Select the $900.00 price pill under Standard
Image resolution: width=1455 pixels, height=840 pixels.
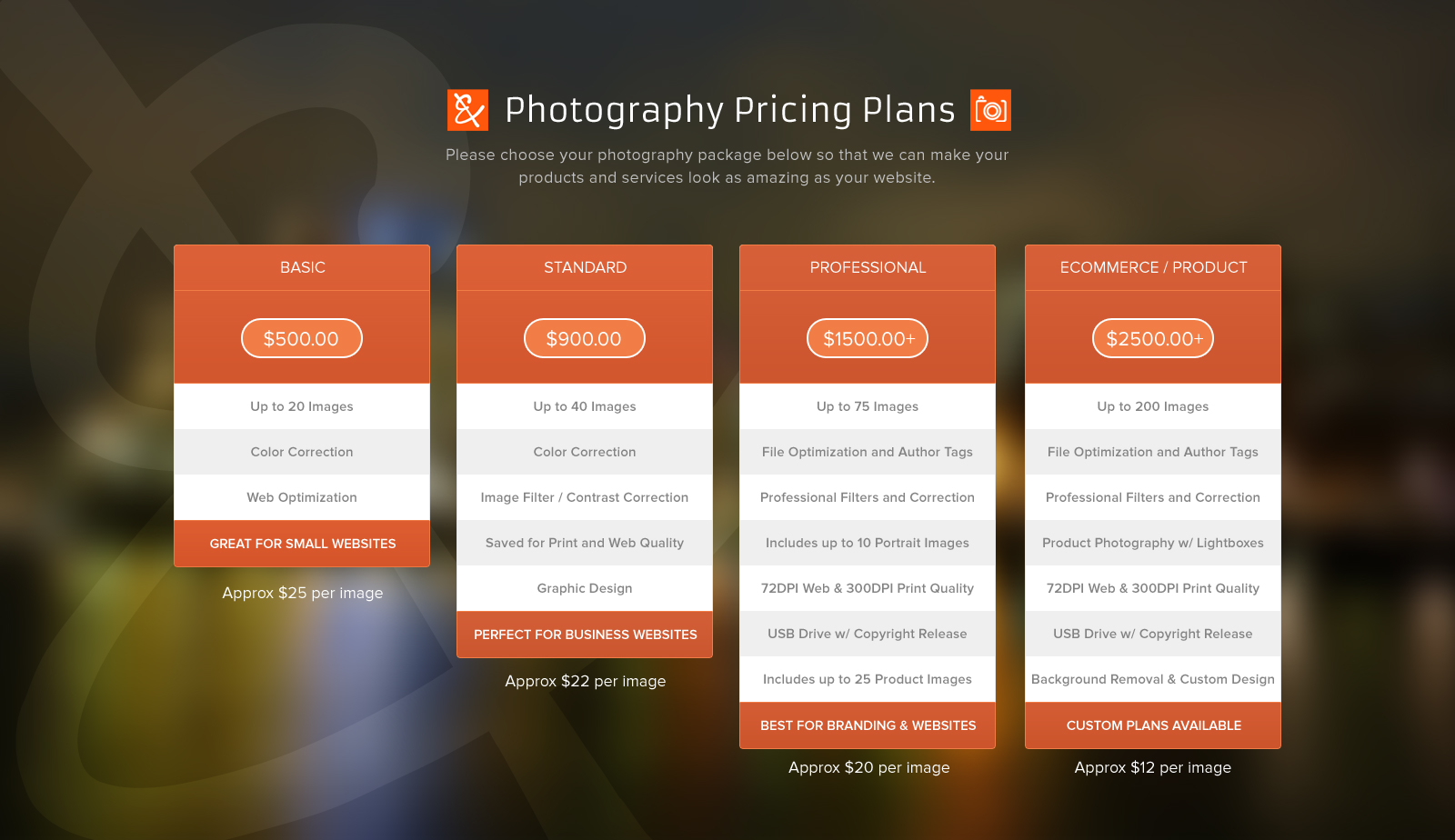tap(585, 337)
